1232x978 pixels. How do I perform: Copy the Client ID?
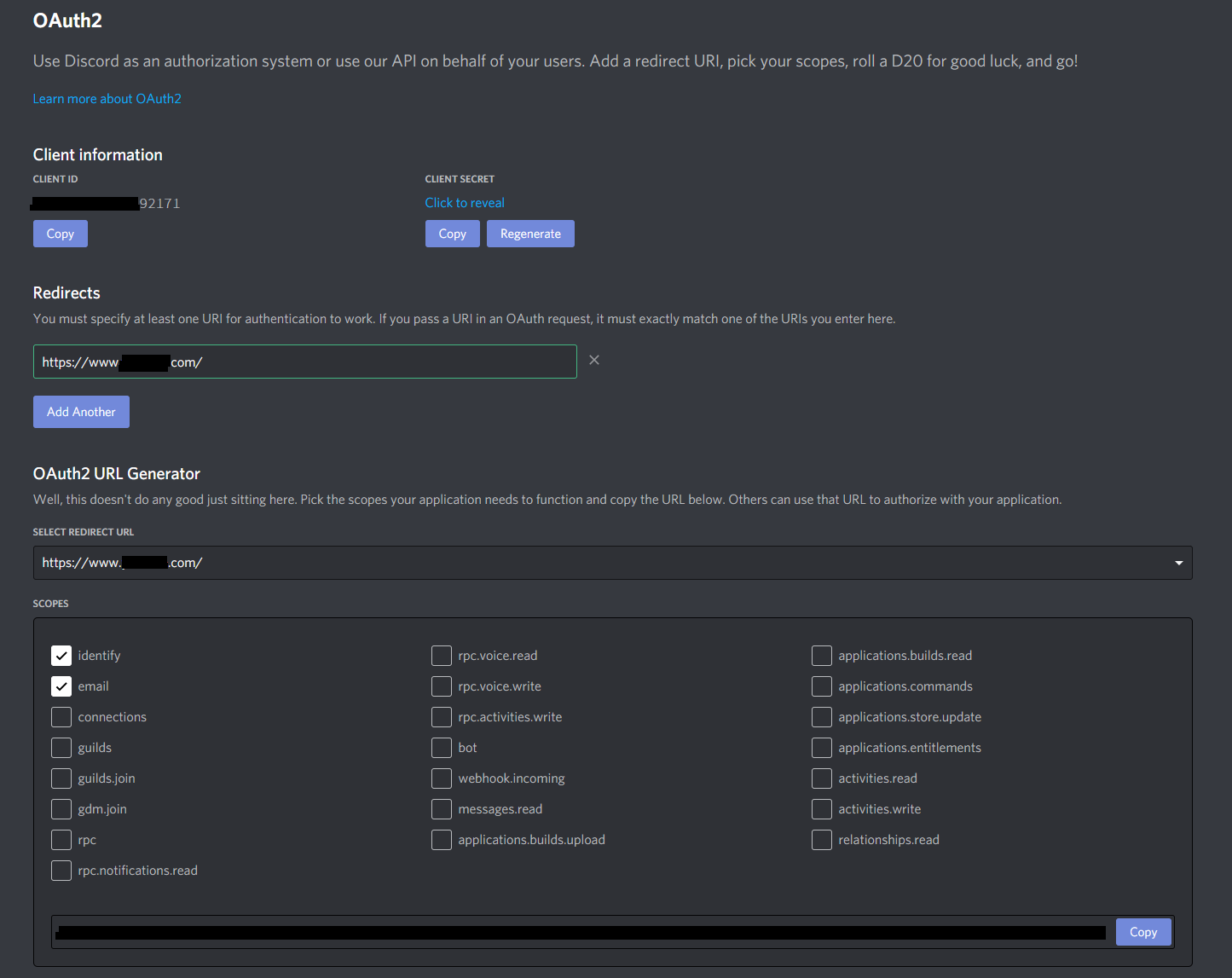point(60,233)
